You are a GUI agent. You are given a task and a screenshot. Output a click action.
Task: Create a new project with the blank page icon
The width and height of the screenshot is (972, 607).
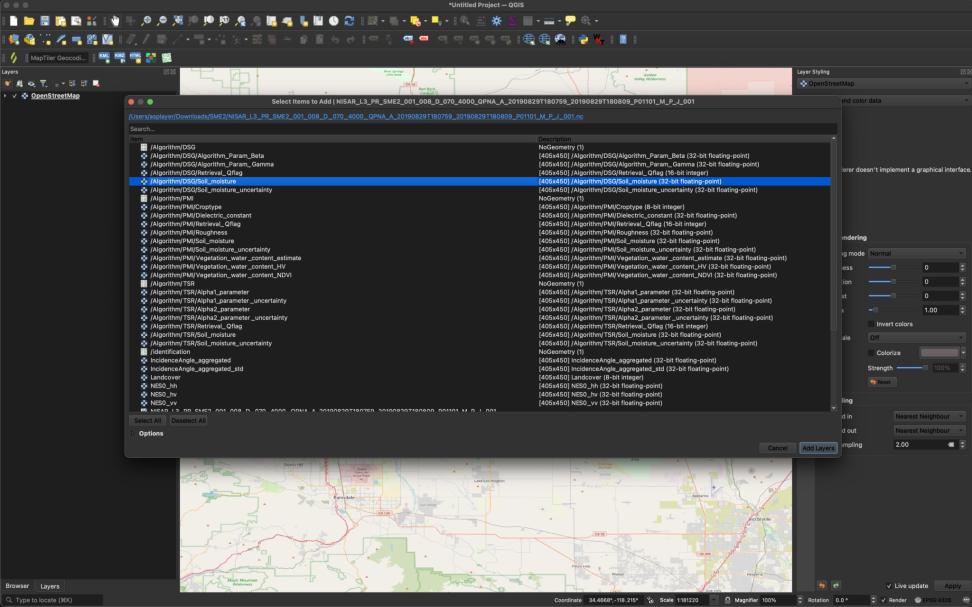click(x=14, y=21)
